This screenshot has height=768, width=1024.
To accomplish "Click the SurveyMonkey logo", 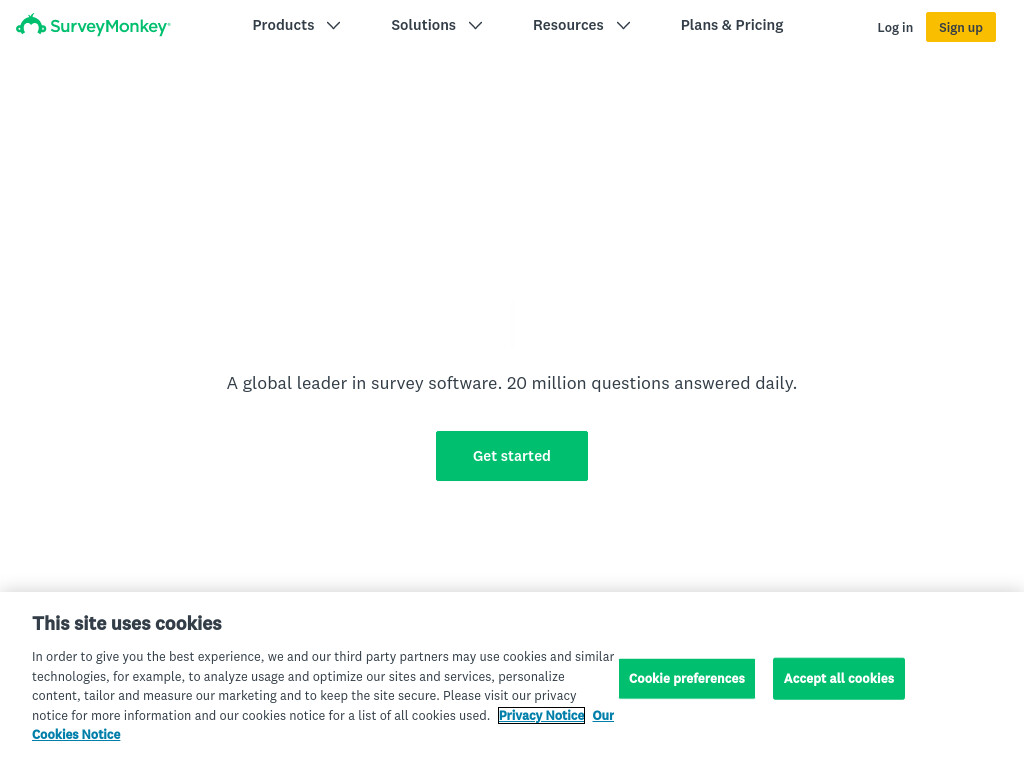I will 93,25.
